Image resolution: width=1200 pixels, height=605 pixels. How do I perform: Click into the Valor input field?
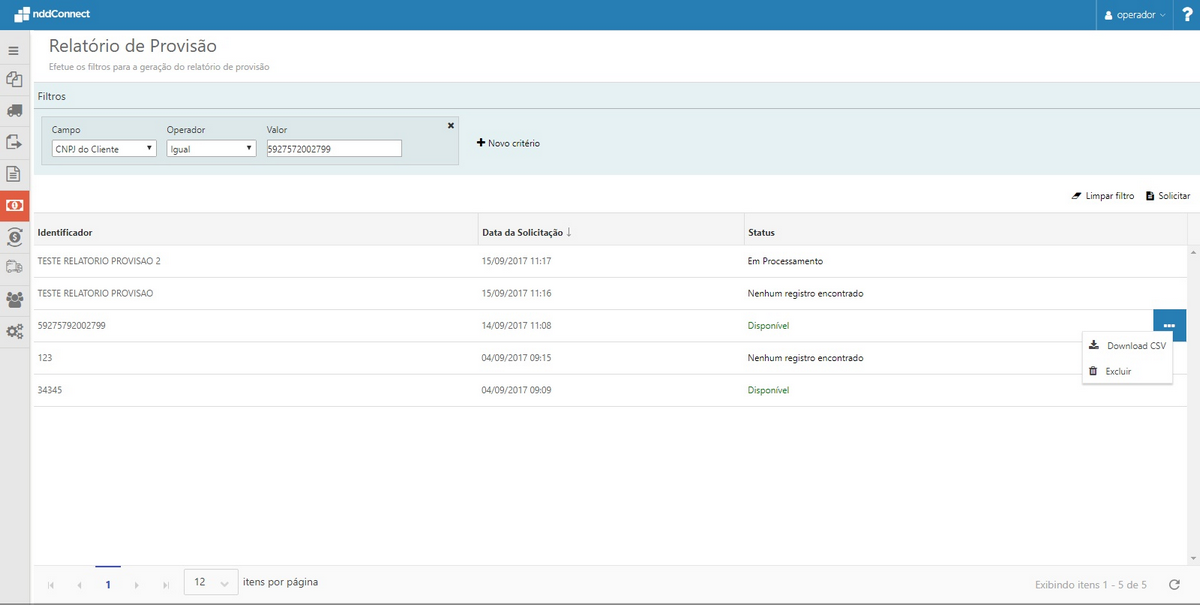334,148
